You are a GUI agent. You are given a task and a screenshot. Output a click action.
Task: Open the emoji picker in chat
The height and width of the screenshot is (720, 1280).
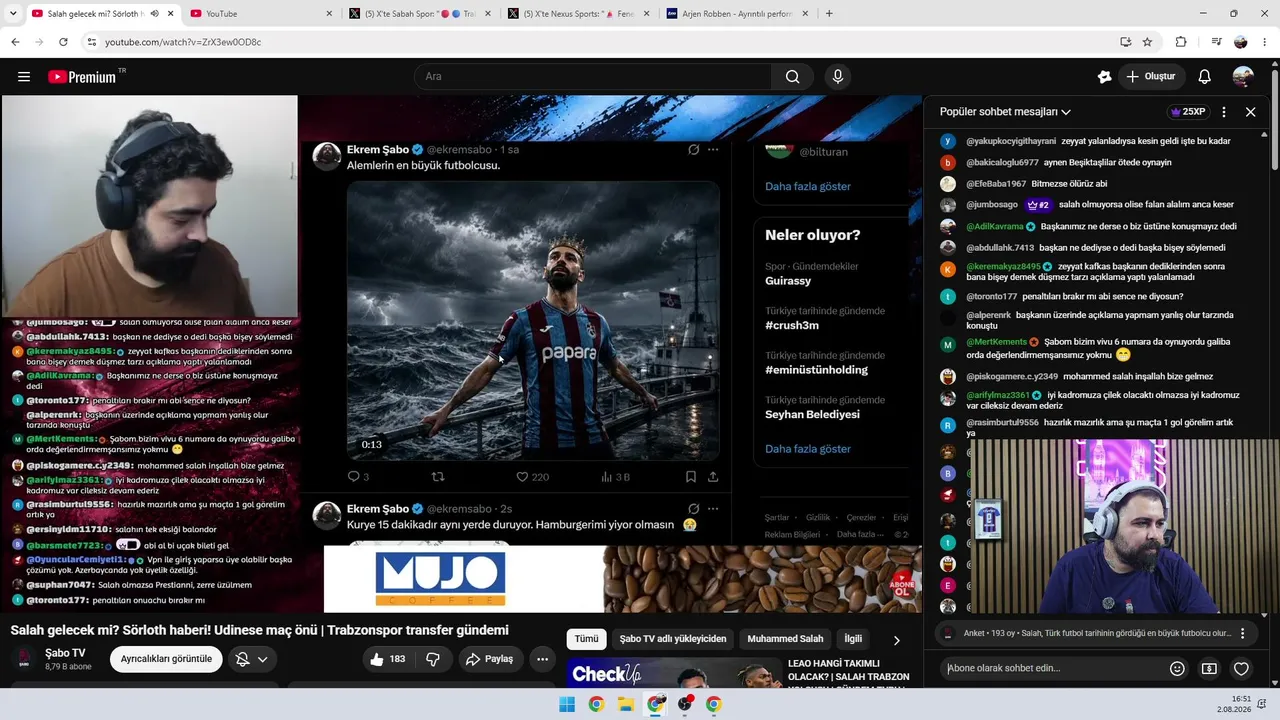1177,668
